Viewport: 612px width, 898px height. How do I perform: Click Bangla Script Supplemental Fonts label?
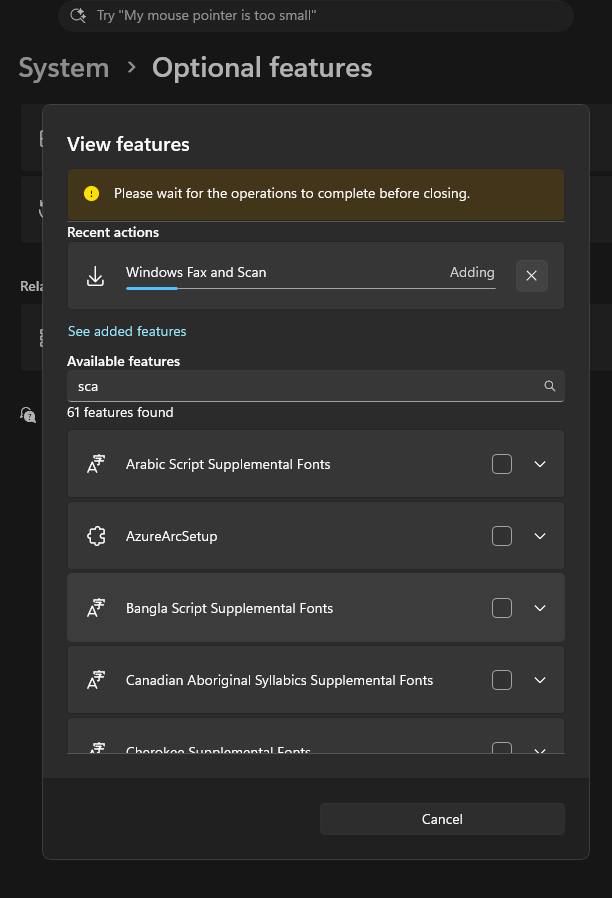click(229, 608)
